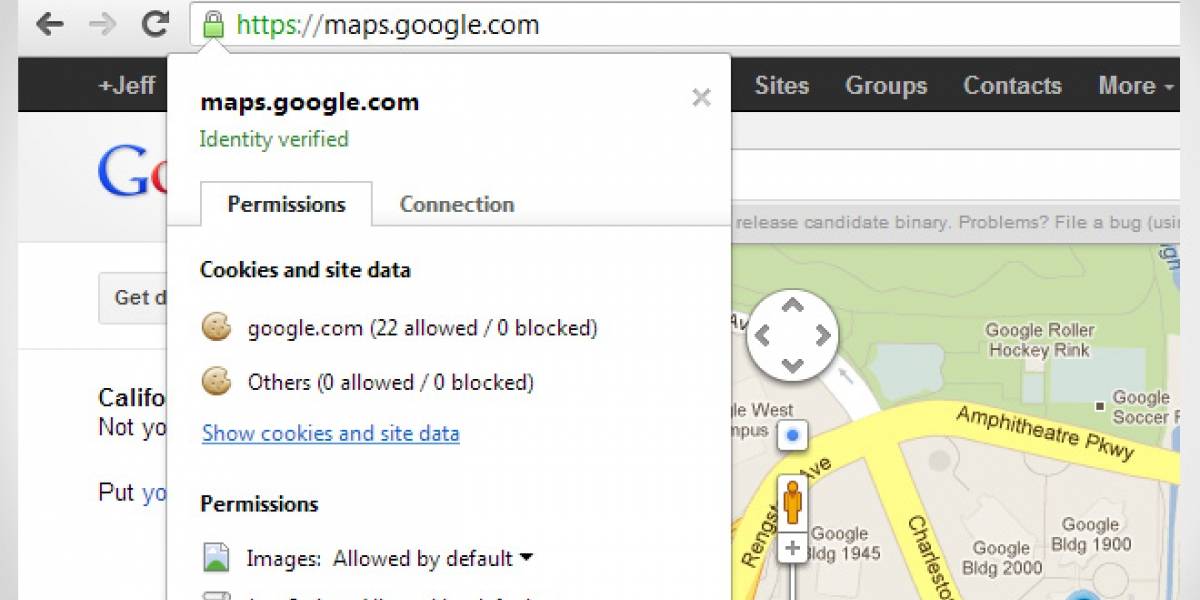Pan map right with arrow control

click(x=822, y=335)
